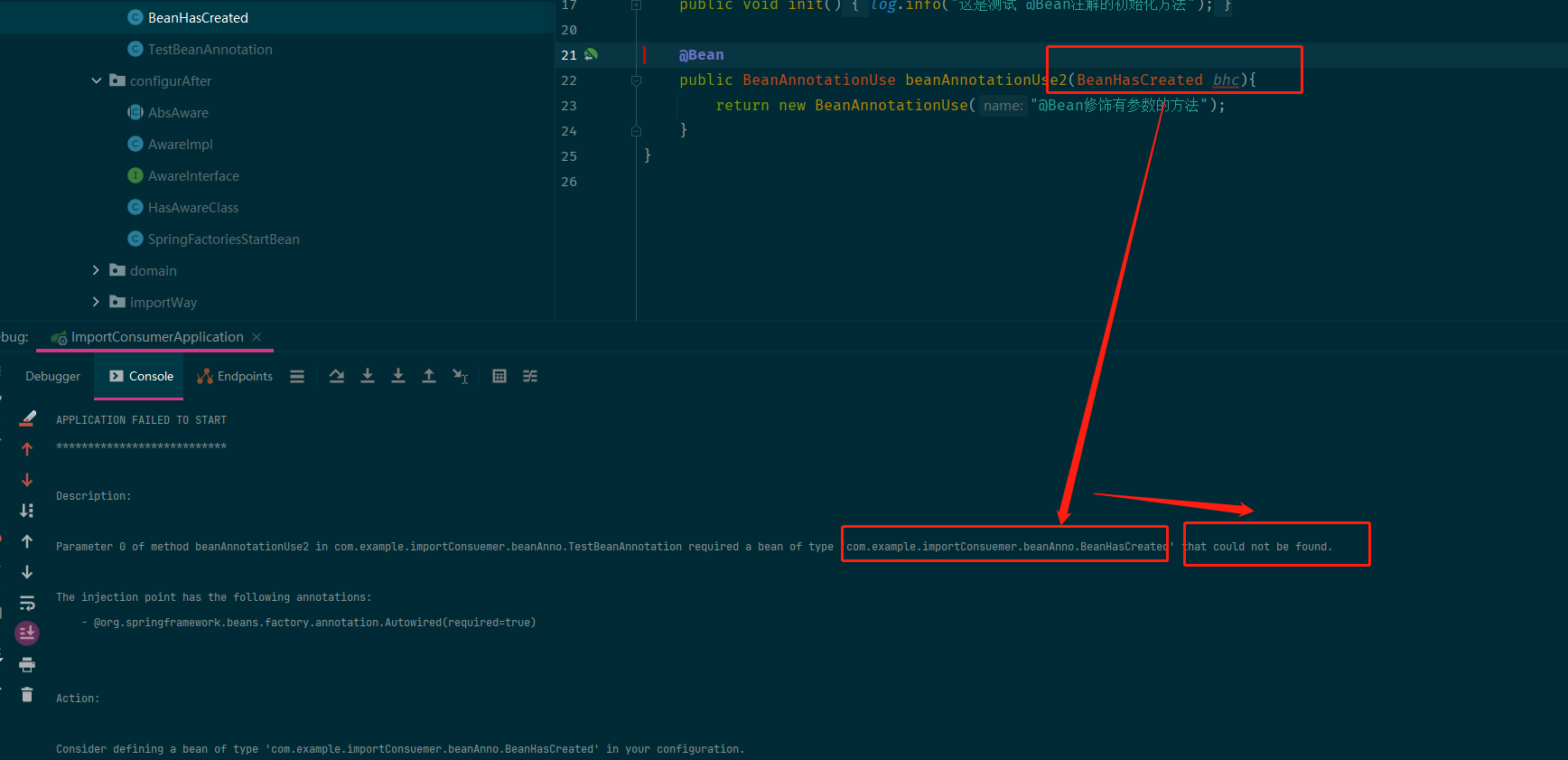Switch to the Console tab
This screenshot has width=1568, height=760.
click(140, 376)
